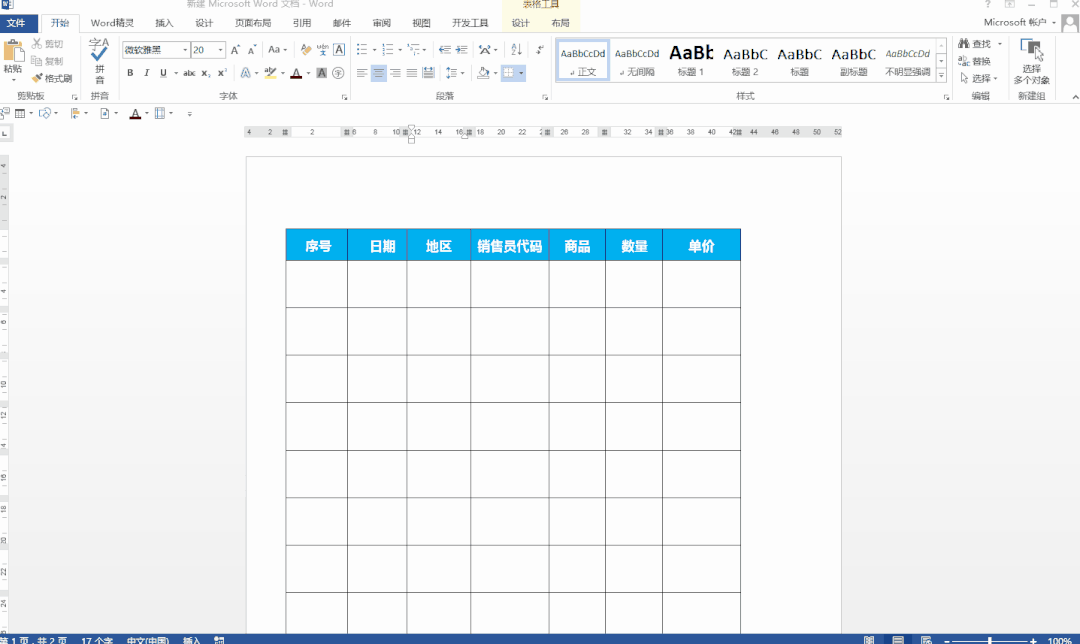The image size is (1080, 644).
Task: Click the Read Mode icon in status bar
Action: [x=869, y=640]
